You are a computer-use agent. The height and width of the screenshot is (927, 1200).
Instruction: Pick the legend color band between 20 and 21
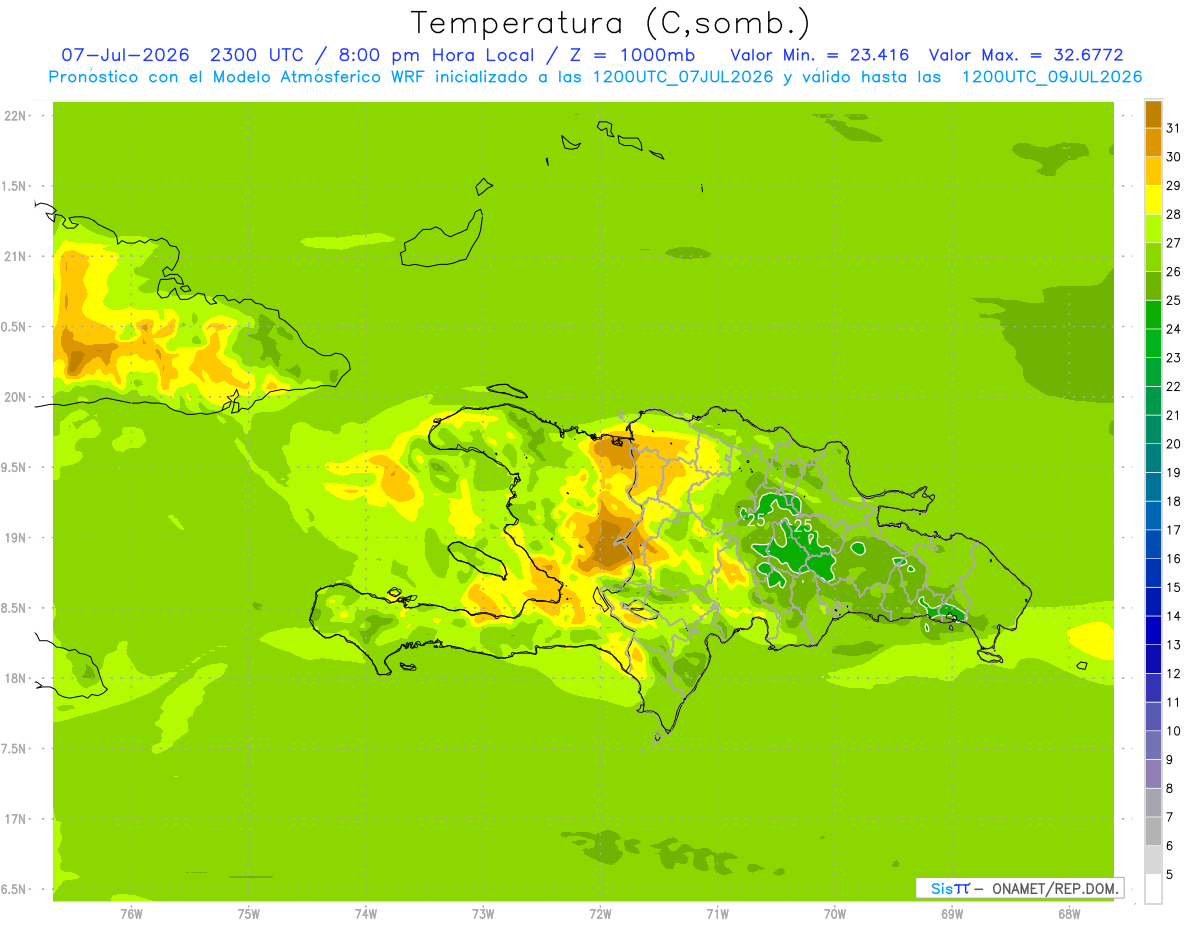[1153, 430]
